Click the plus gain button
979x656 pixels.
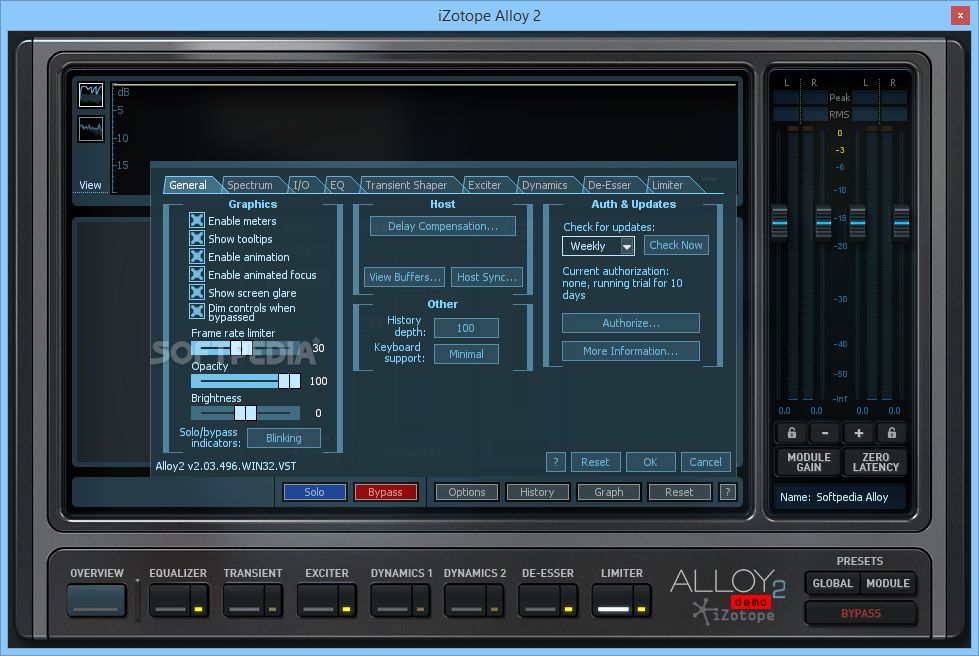pos(858,433)
